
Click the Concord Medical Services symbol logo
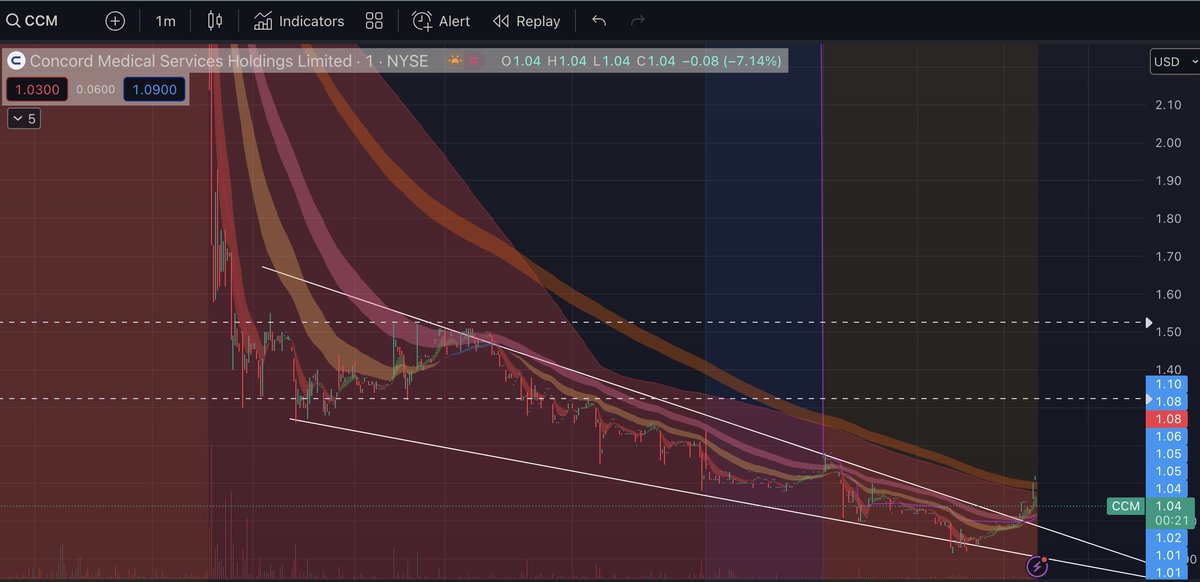tap(16, 61)
